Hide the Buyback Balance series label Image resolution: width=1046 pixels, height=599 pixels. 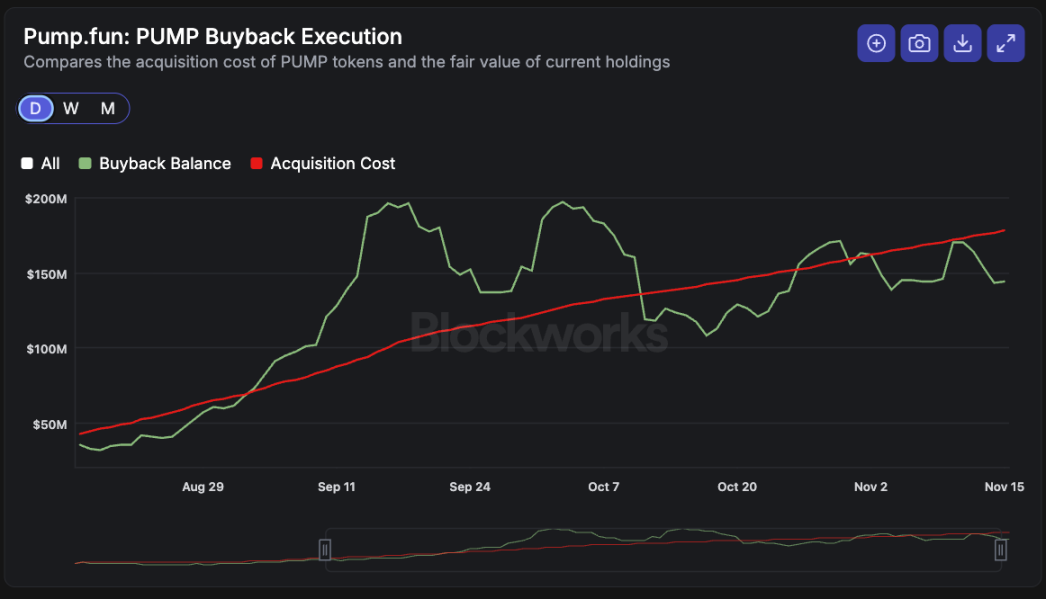coord(164,163)
